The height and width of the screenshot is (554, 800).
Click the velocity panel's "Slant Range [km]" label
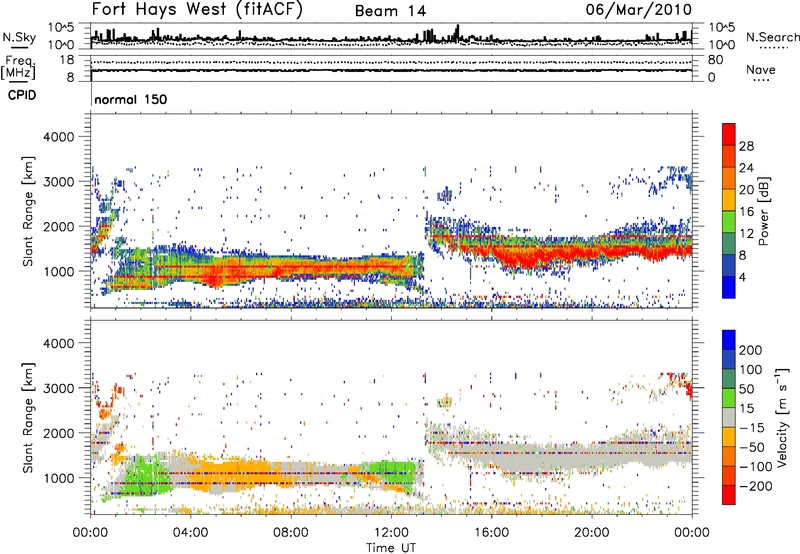[29, 418]
